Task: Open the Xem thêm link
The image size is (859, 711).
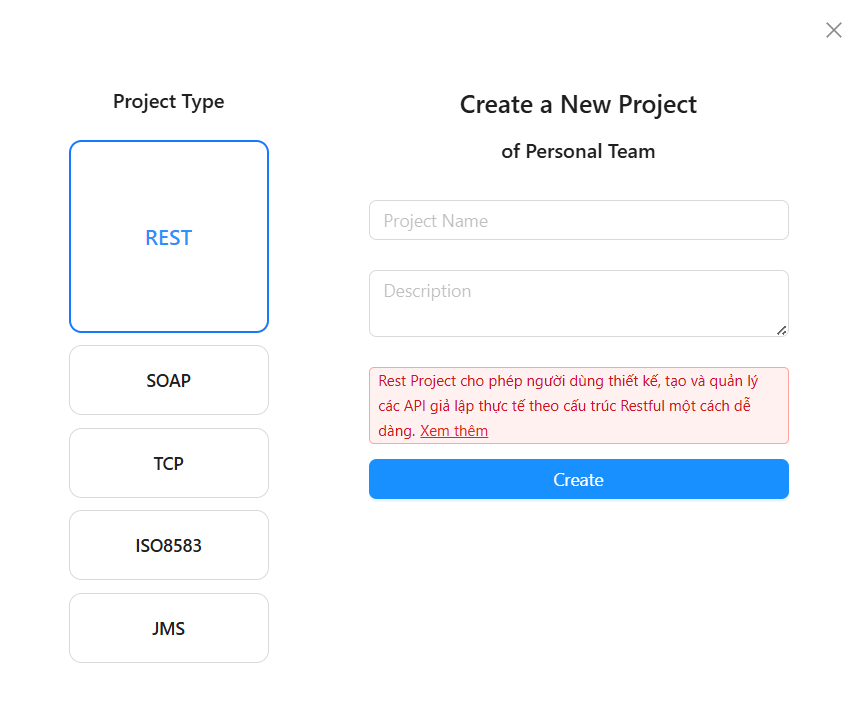Action: tap(453, 430)
